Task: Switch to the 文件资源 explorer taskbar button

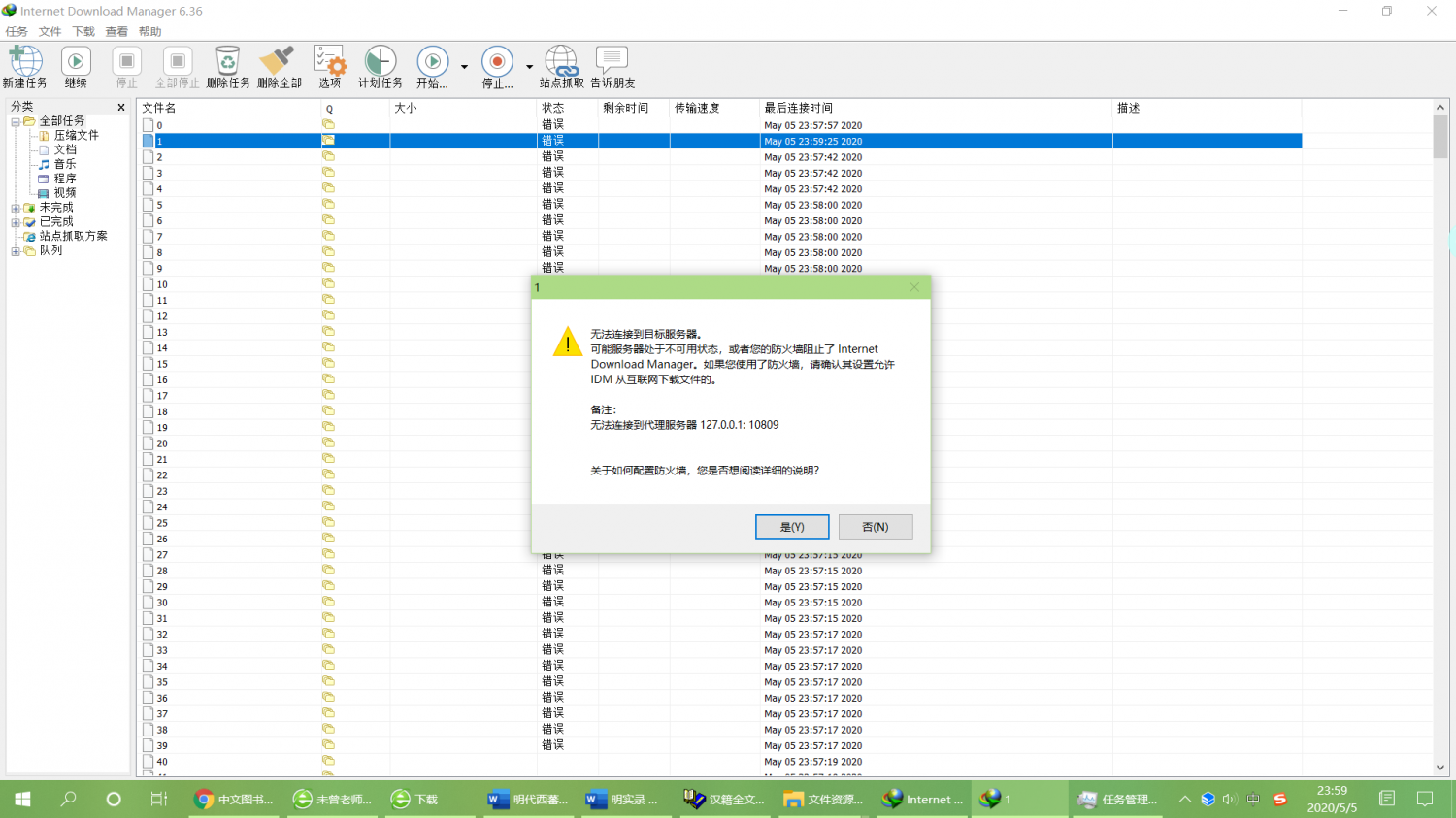Action: 823,800
